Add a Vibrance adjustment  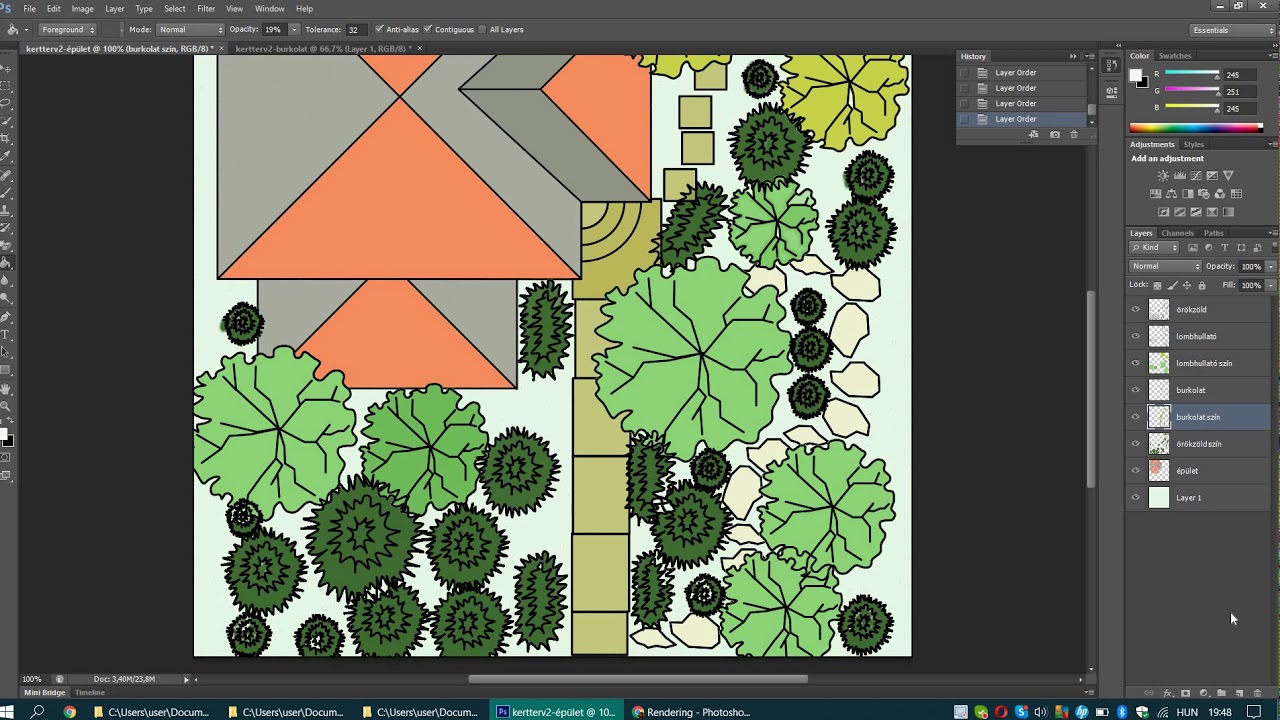1229,176
